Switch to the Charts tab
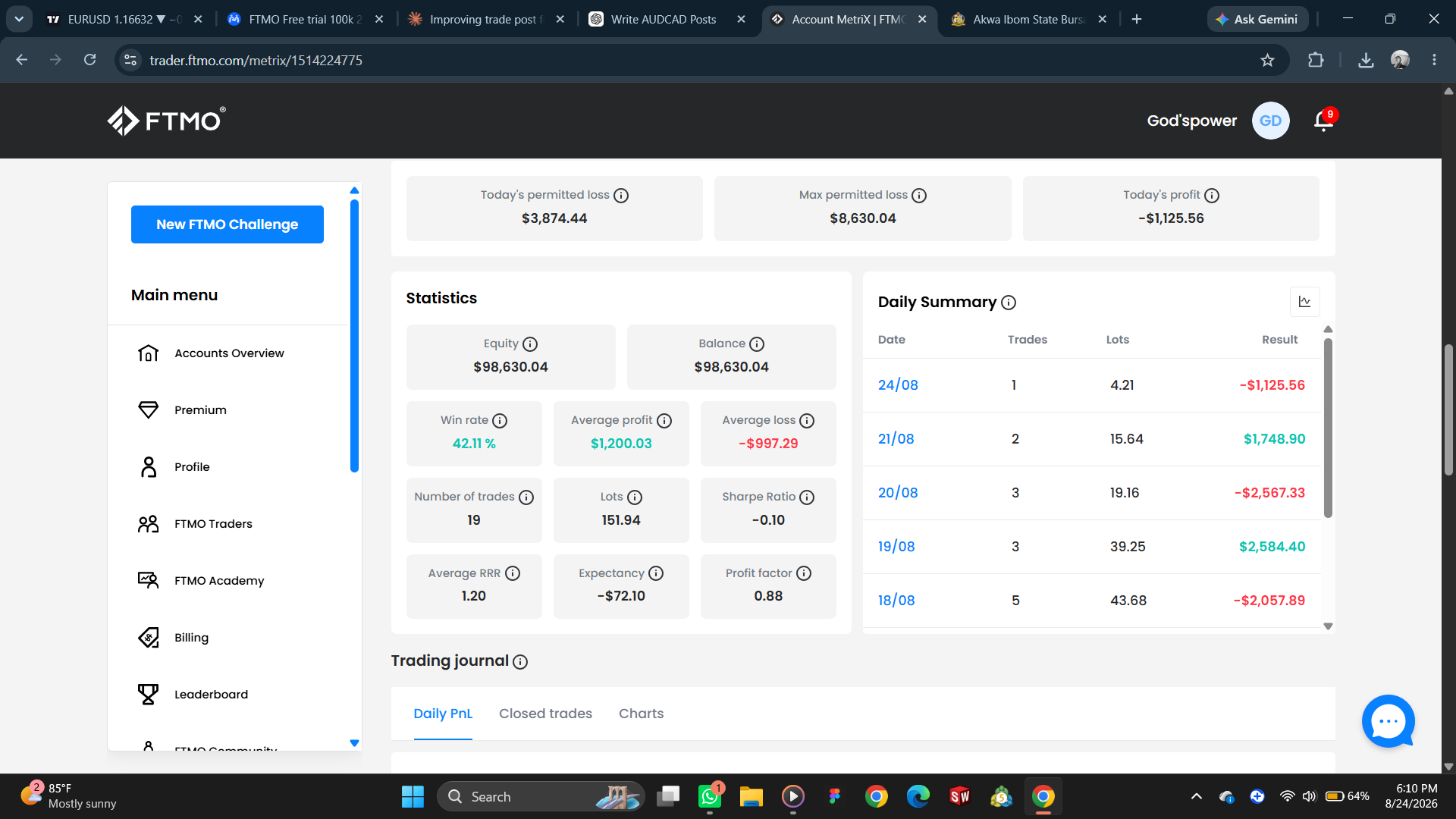The width and height of the screenshot is (1456, 819). point(641,714)
